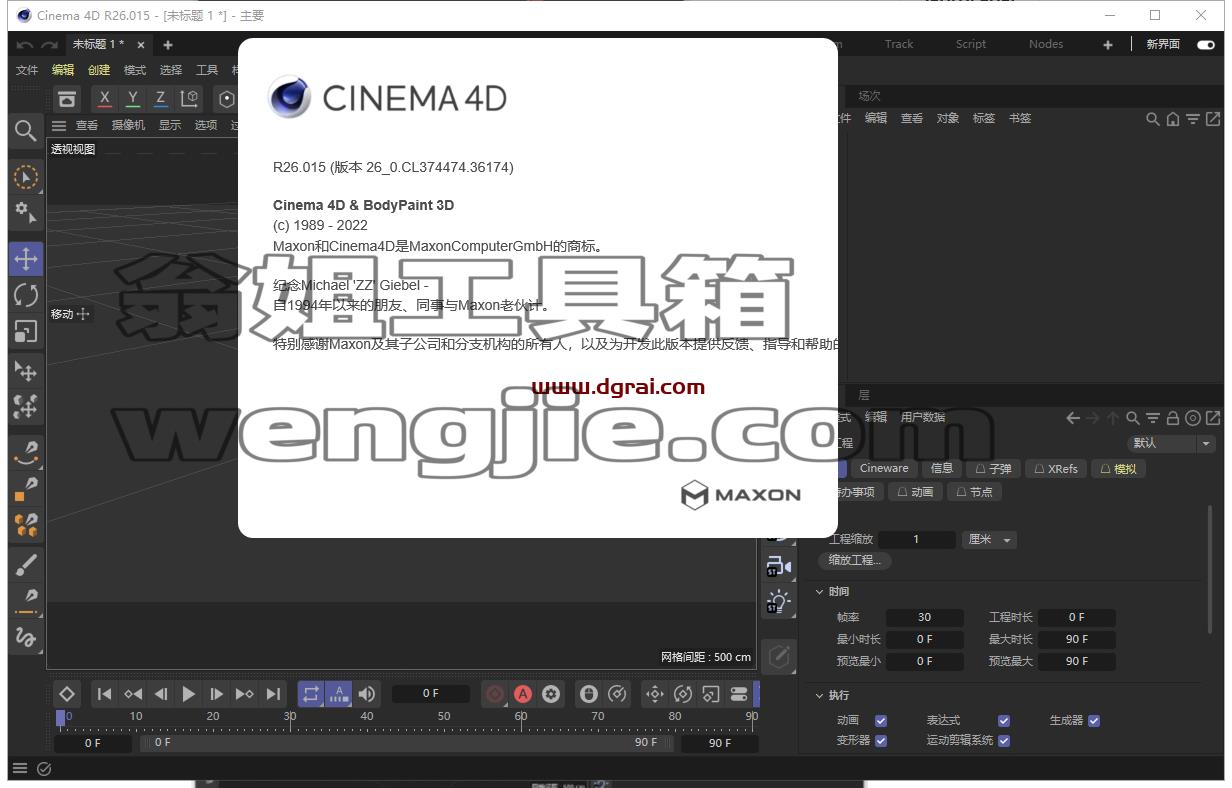The height and width of the screenshot is (788, 1232).
Task: Open object manager 标签 menu
Action: [x=984, y=118]
